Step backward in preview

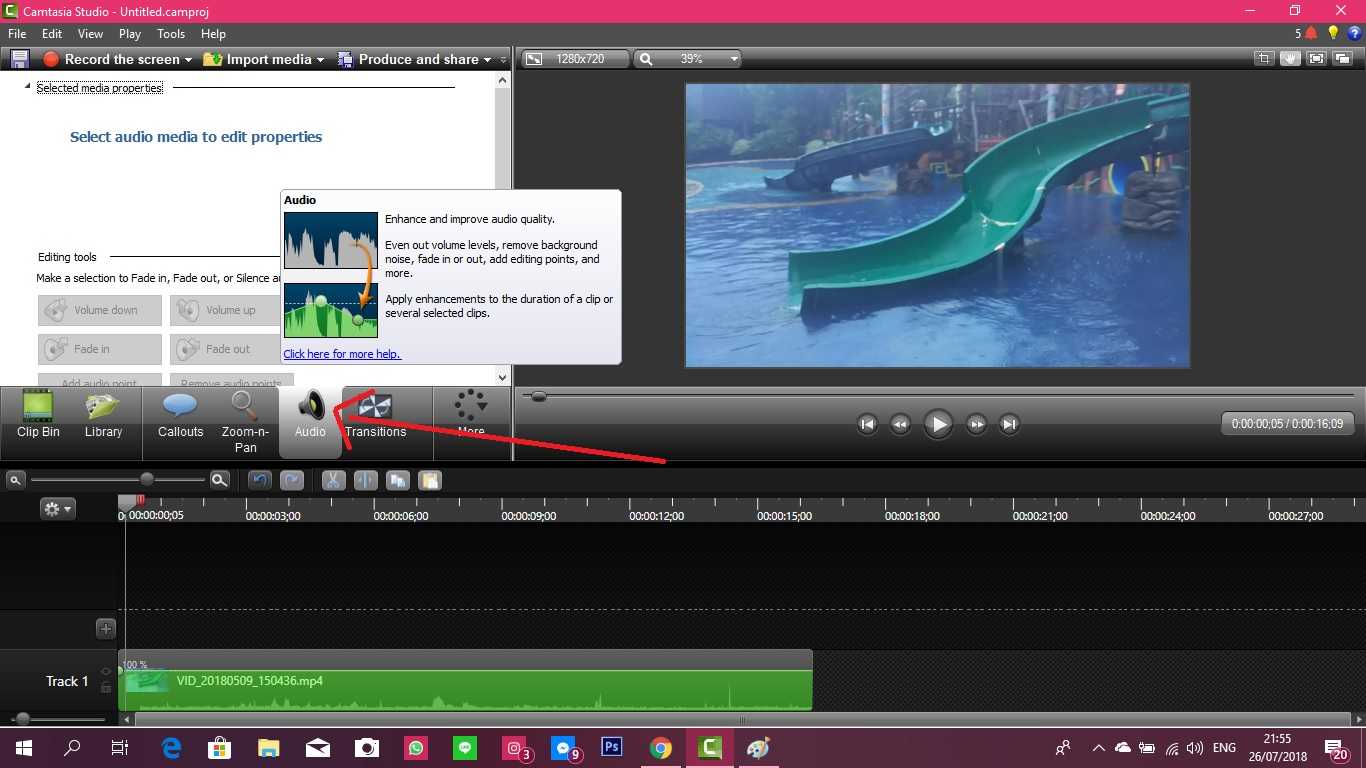[x=900, y=424]
